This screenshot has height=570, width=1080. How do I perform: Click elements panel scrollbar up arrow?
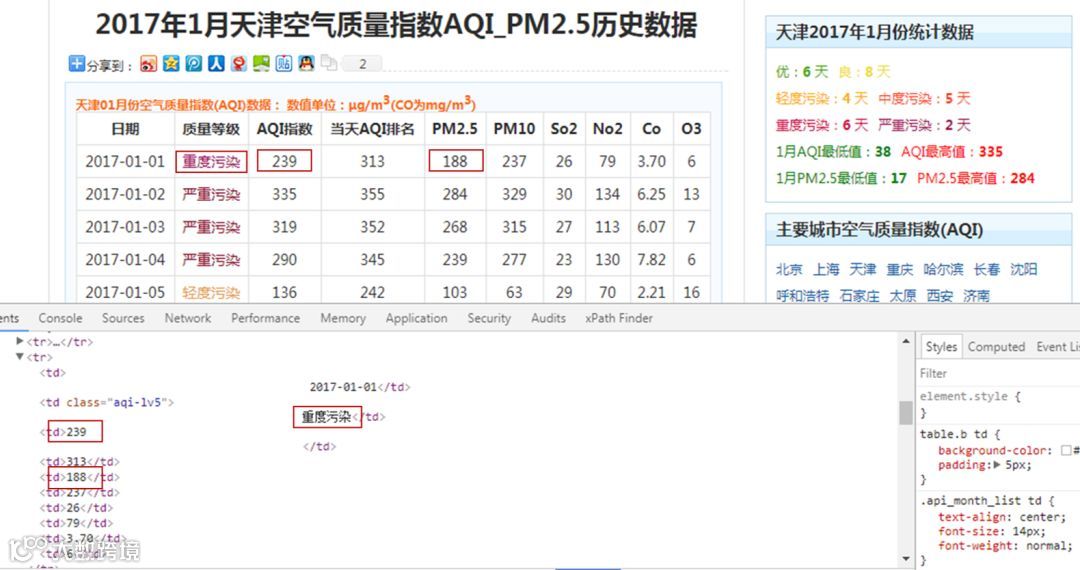point(906,341)
